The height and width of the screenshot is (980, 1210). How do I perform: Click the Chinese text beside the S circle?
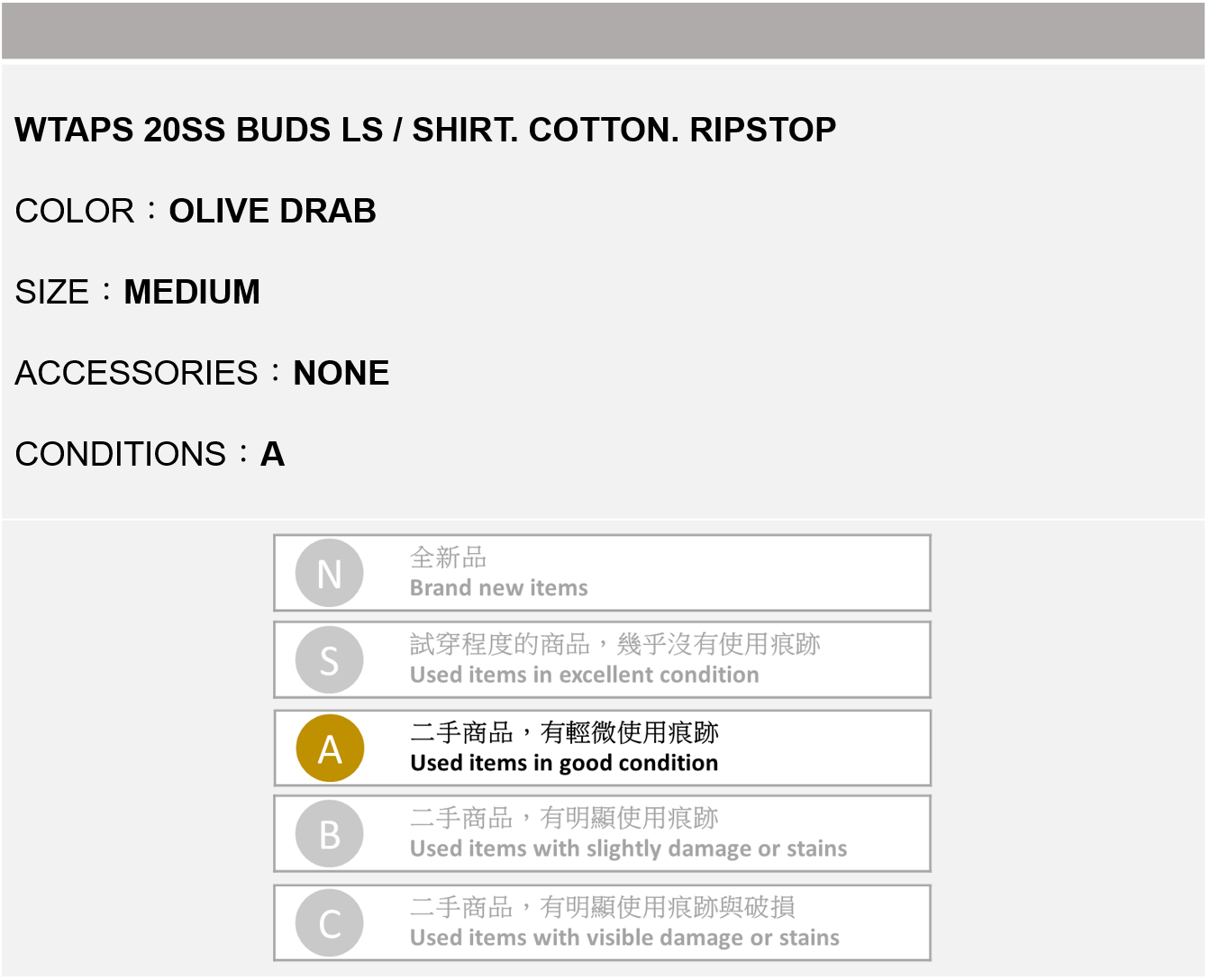[x=614, y=644]
